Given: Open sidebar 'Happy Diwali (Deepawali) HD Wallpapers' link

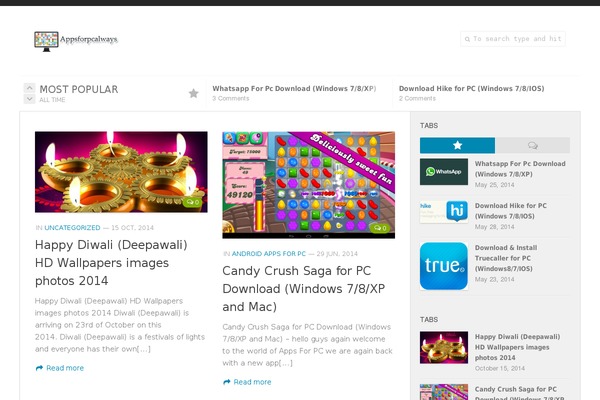Looking at the screenshot, I should (x=517, y=347).
